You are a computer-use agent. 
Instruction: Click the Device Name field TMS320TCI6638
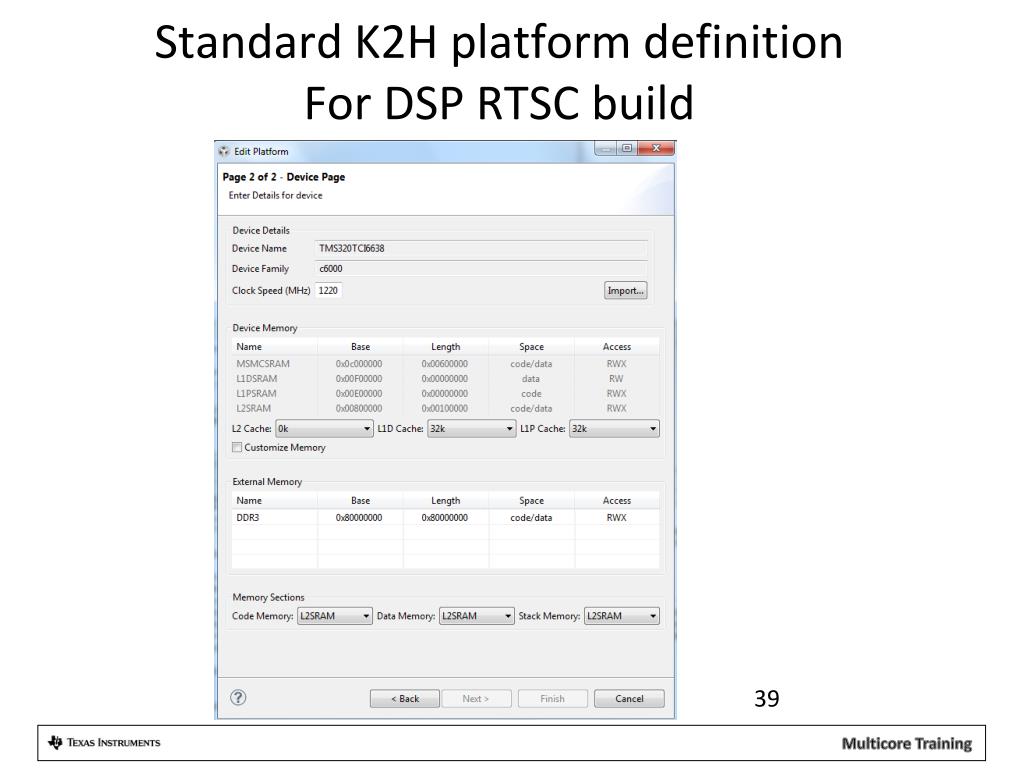[x=481, y=248]
